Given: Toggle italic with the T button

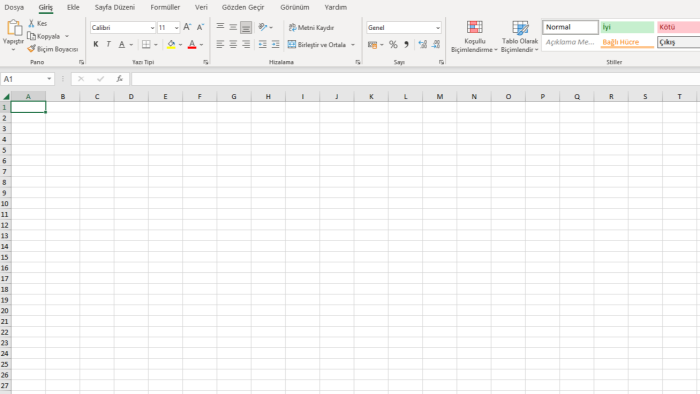Looking at the screenshot, I should tap(108, 44).
